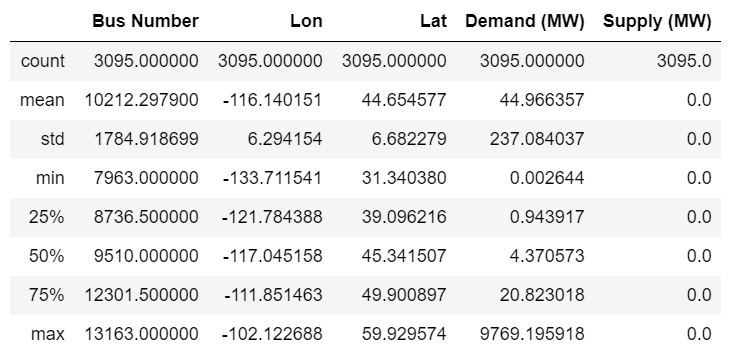The height and width of the screenshot is (362, 736).
Task: Select the mean row label
Action: click(x=42, y=100)
